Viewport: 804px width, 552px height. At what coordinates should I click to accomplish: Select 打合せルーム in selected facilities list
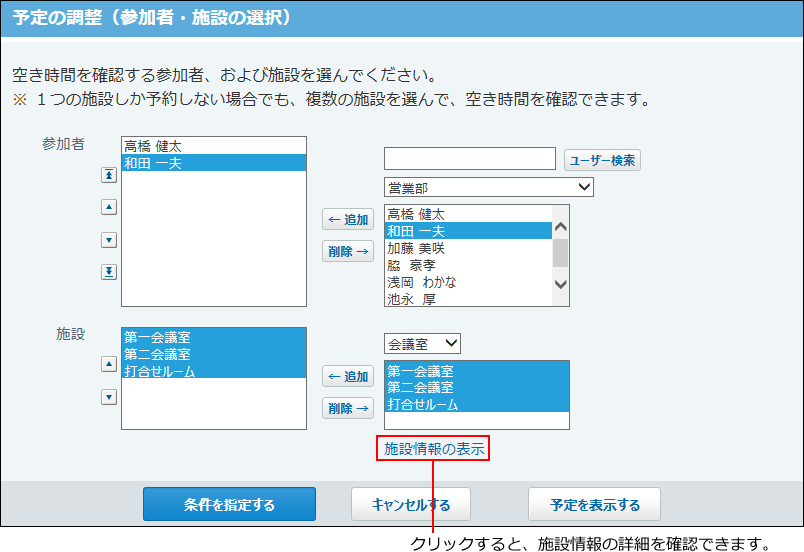click(214, 371)
